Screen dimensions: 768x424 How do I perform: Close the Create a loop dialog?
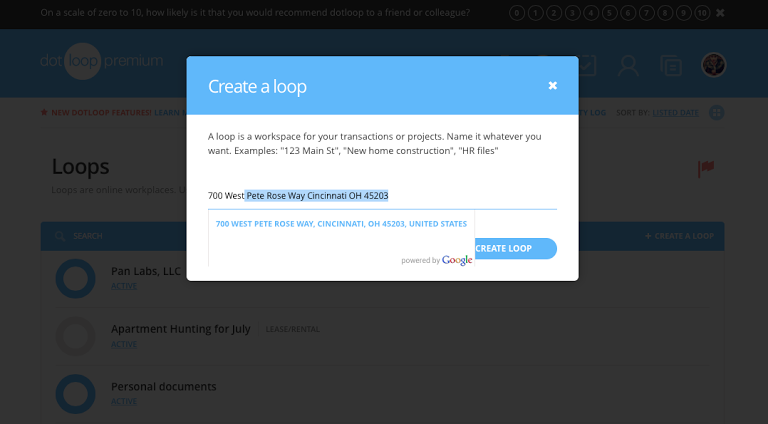point(552,86)
